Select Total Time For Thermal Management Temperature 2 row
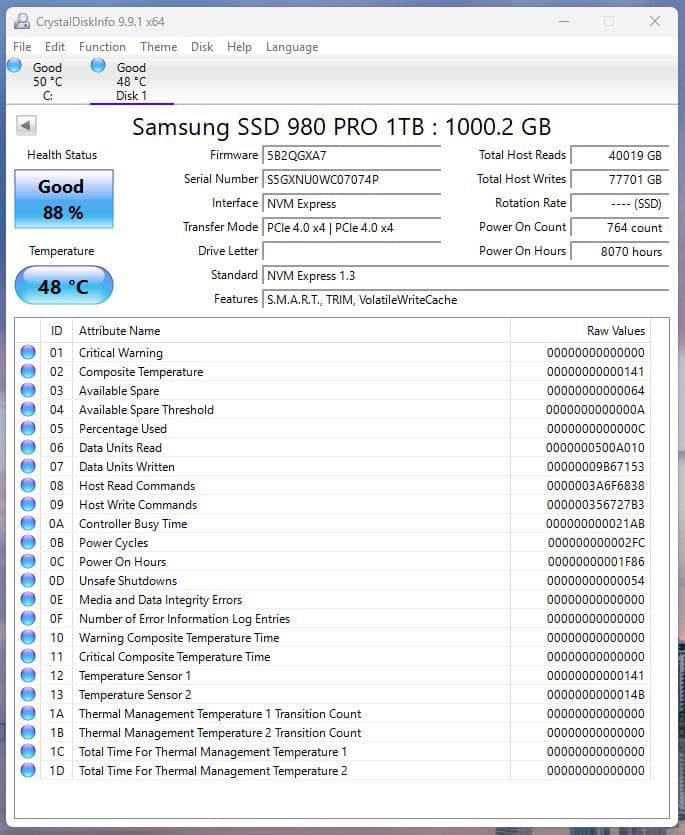The width and height of the screenshot is (685, 835). click(x=332, y=771)
